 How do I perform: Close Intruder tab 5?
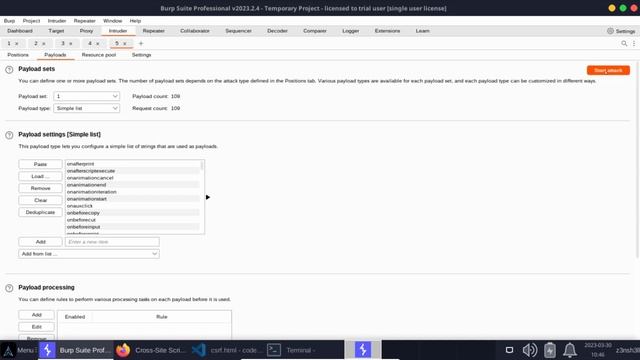tap(124, 44)
